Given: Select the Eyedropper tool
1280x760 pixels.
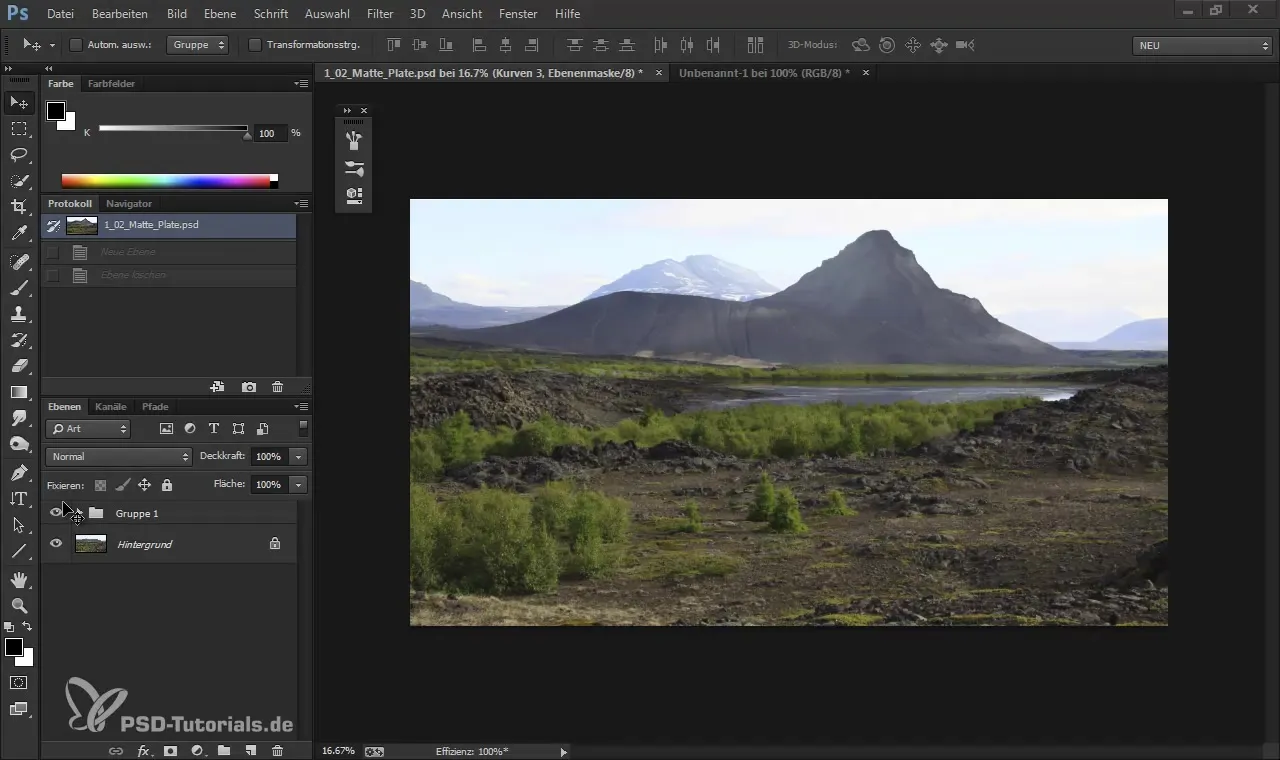Looking at the screenshot, I should (19, 233).
